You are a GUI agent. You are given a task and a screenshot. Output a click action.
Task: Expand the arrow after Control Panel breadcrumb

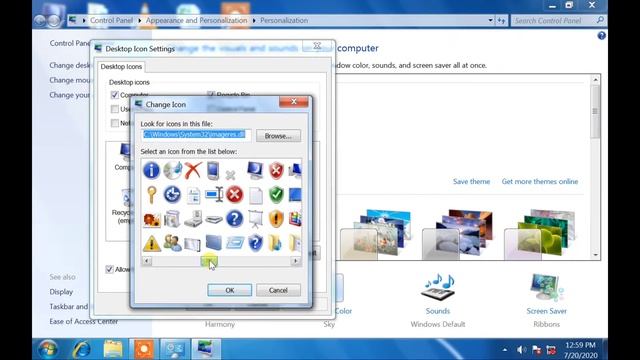click(140, 20)
